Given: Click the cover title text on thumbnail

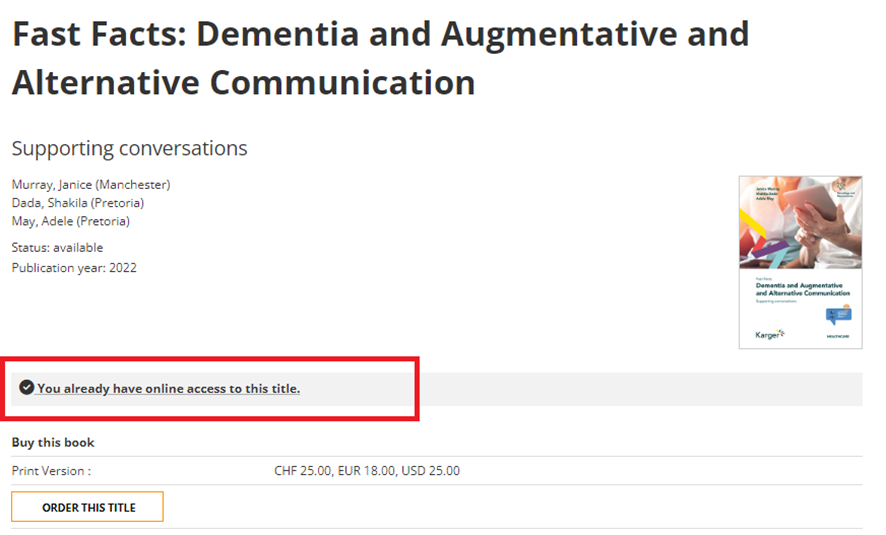Looking at the screenshot, I should pyautogui.click(x=802, y=289).
